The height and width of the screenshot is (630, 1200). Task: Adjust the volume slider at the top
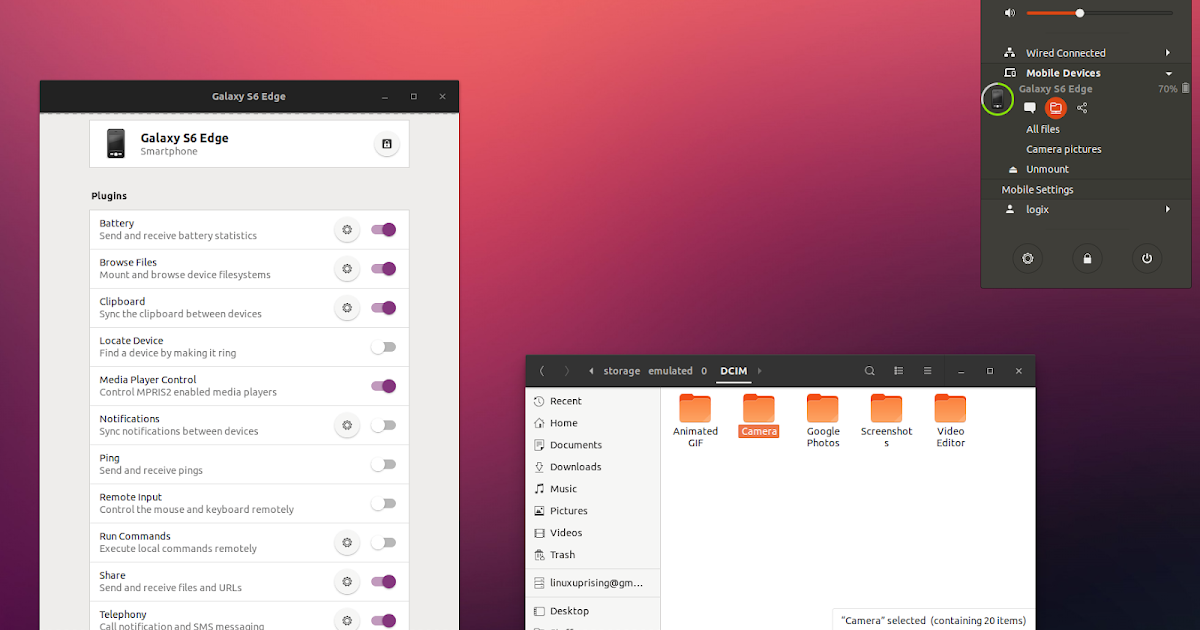tap(1078, 13)
